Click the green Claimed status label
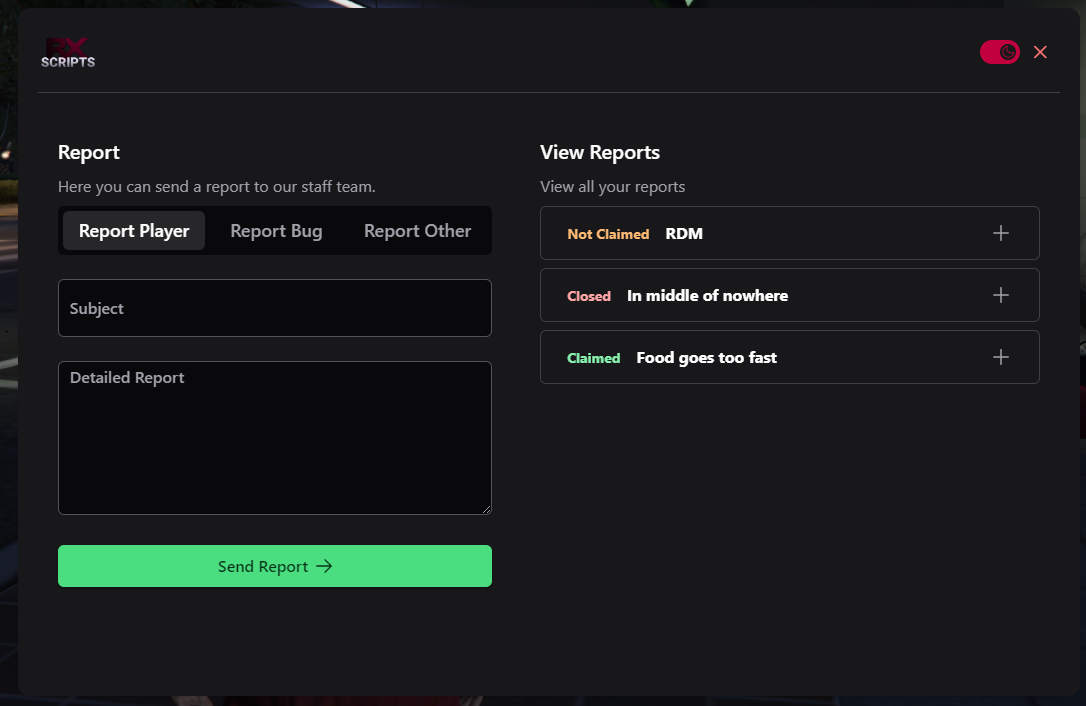This screenshot has height=706, width=1086. (594, 358)
